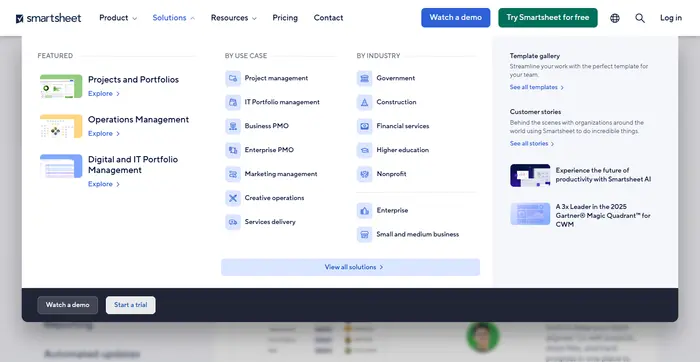Click the Operations Management heading
Screen dimensions: 700x362
138,120
